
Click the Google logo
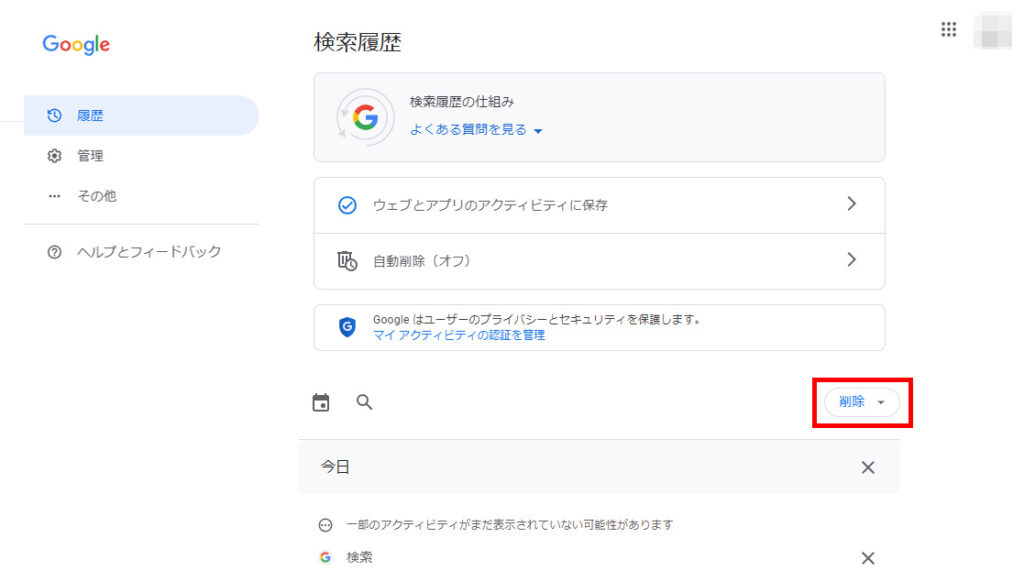tap(76, 45)
